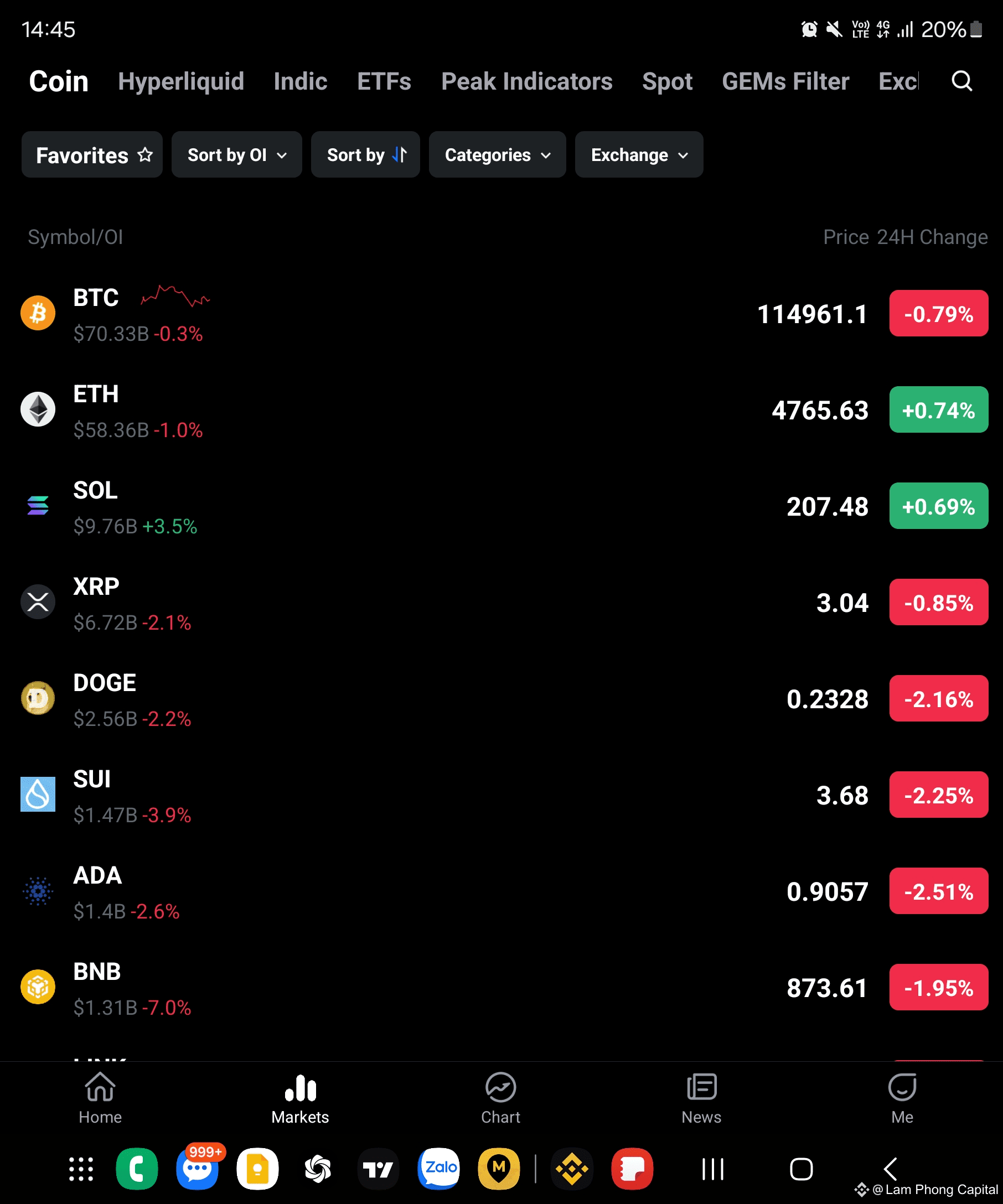Switch to the Peak Indicators tab

[527, 81]
